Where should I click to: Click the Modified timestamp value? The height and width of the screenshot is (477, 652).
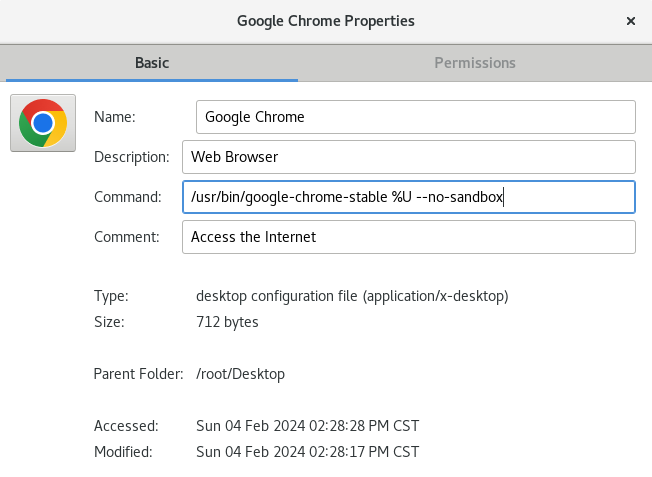tap(308, 452)
